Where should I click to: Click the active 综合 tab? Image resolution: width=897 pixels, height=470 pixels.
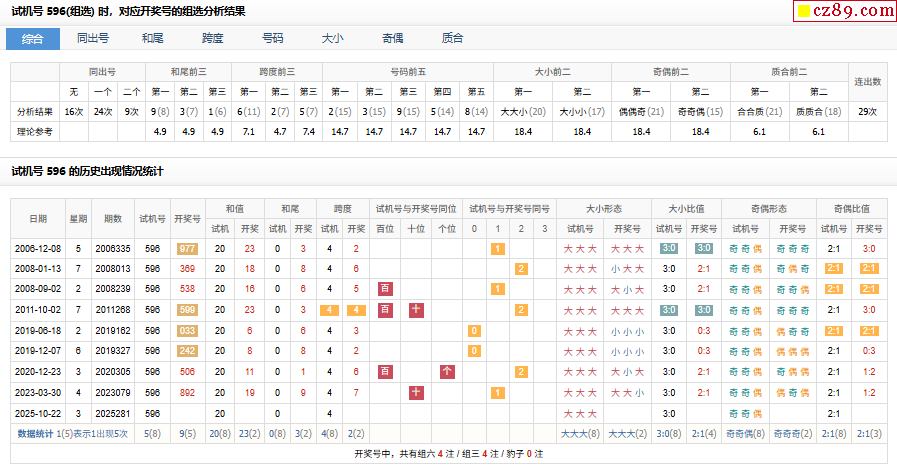(33, 39)
